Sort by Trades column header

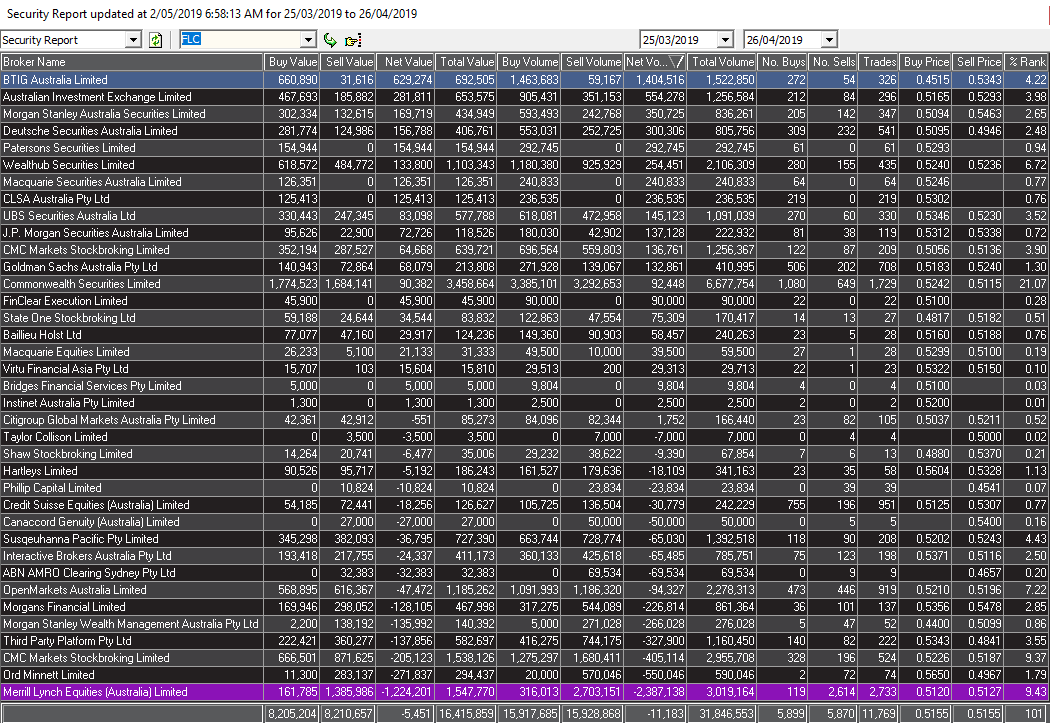coord(879,62)
